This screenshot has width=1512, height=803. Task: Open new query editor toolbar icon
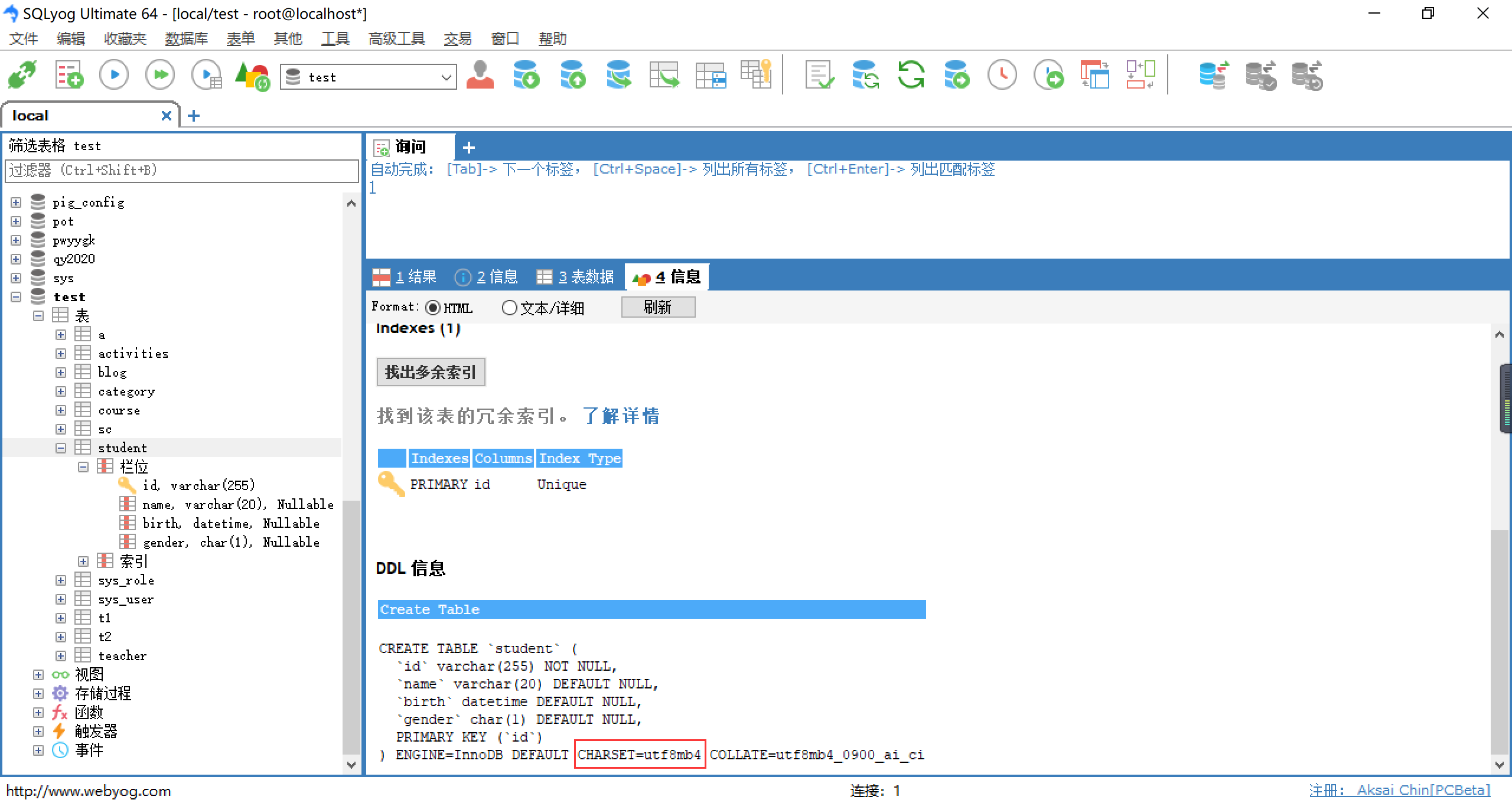coord(69,76)
